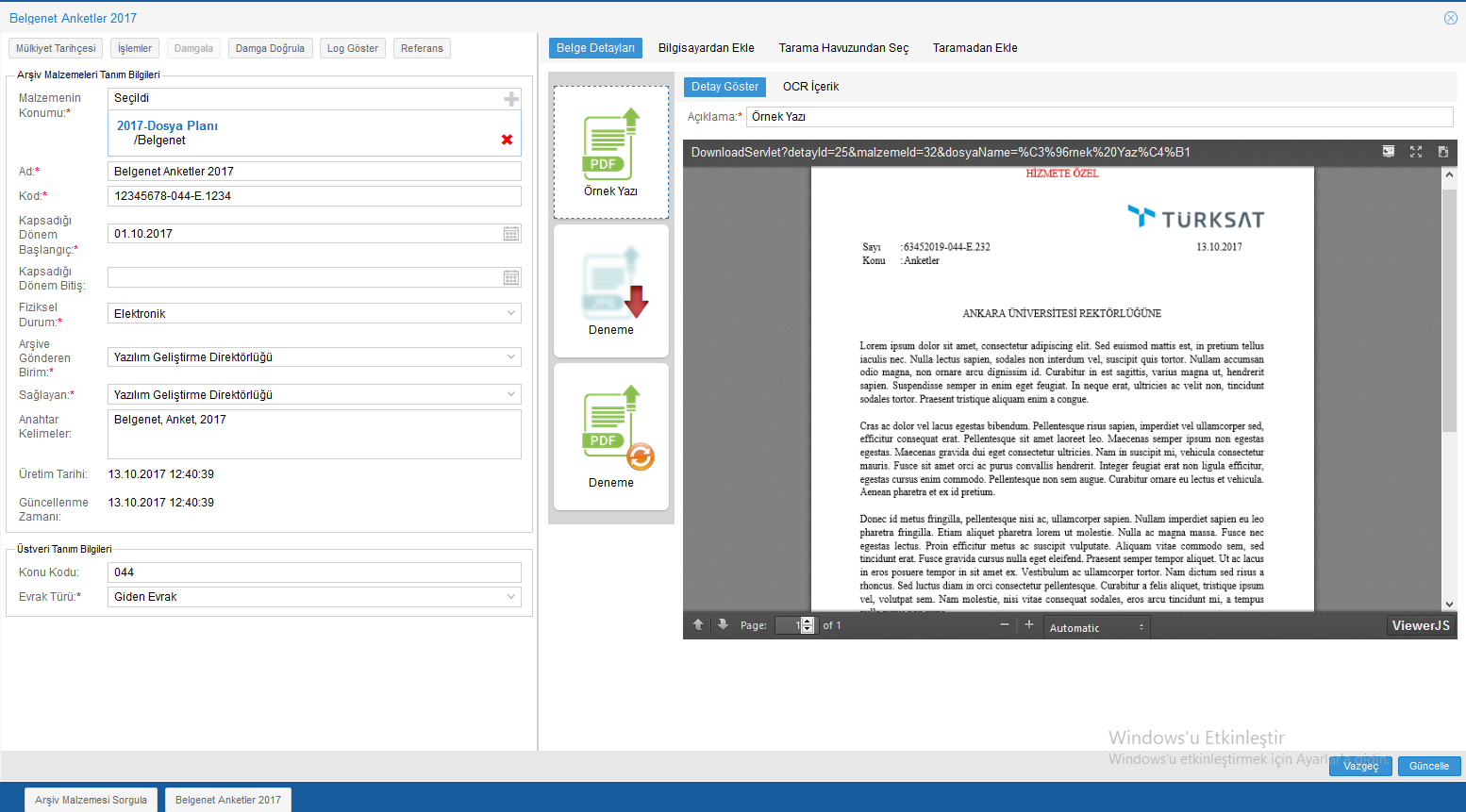The height and width of the screenshot is (812, 1466).
Task: Open calendar for Kapsadığı Dönem Başlangıç
Action: [511, 234]
